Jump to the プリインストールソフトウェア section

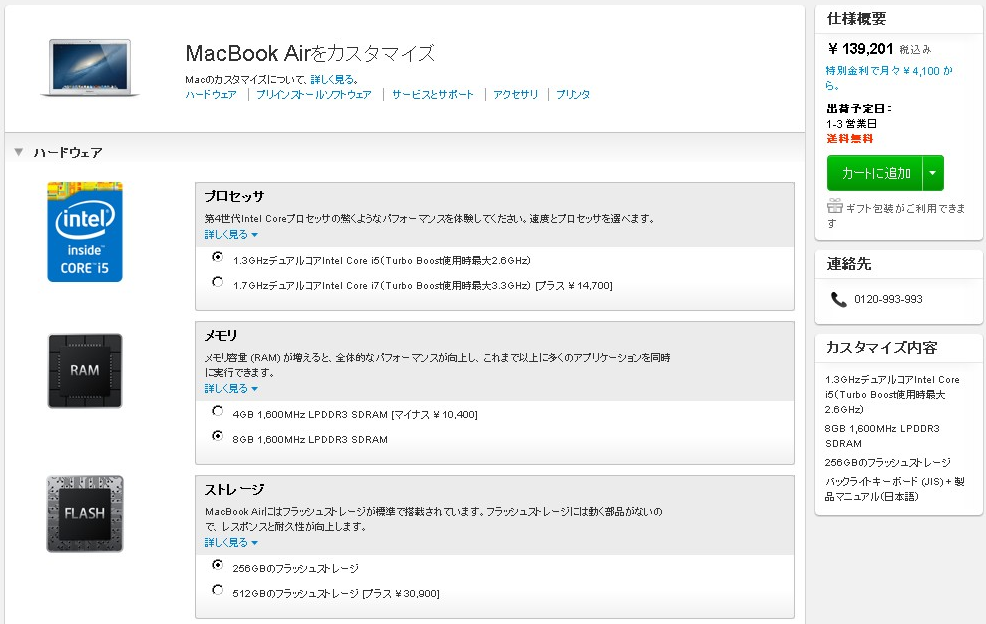(x=313, y=95)
